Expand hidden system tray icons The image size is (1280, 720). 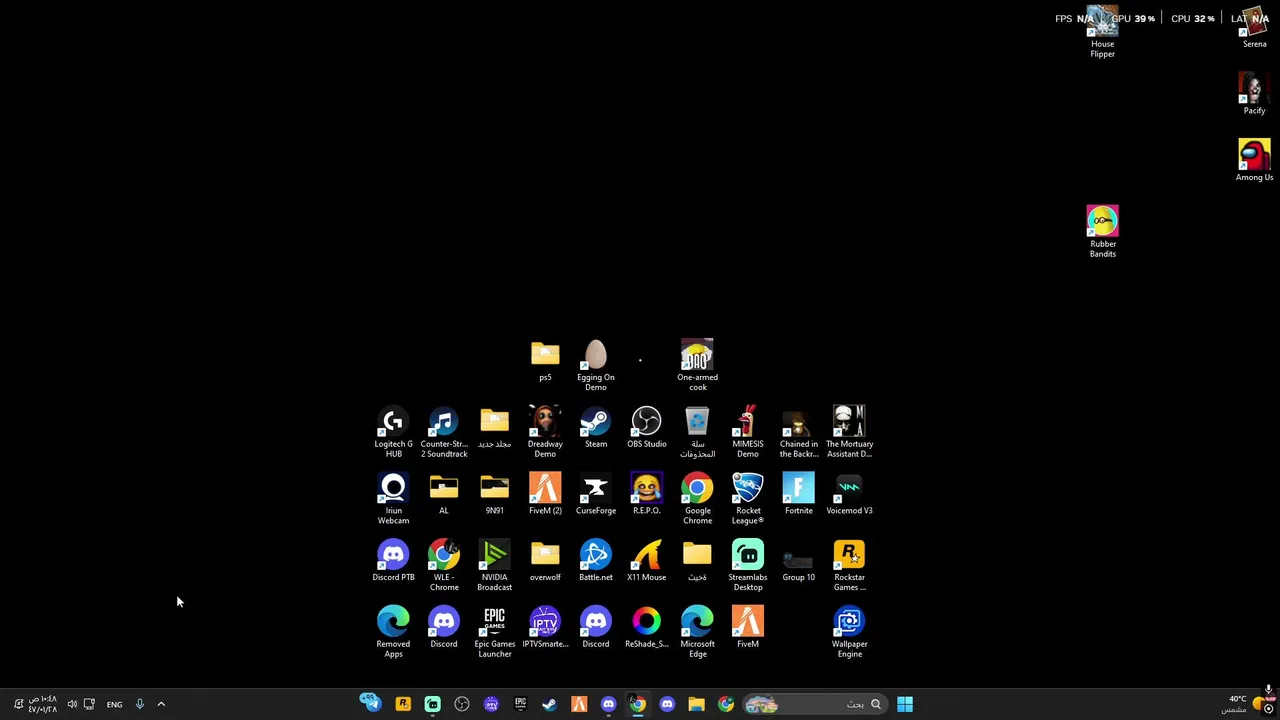(x=161, y=704)
